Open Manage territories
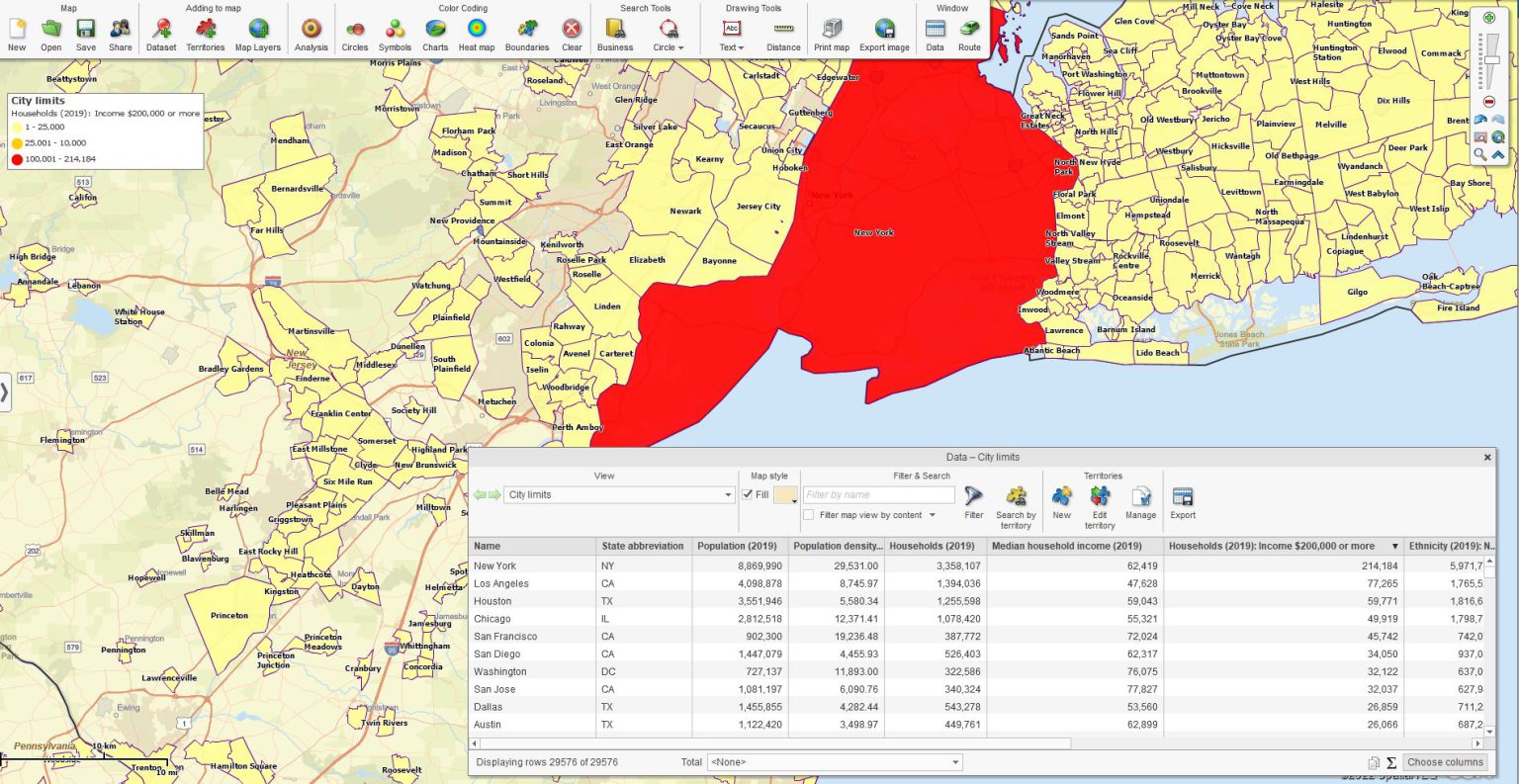This screenshot has width=1519, height=784. 1140,501
